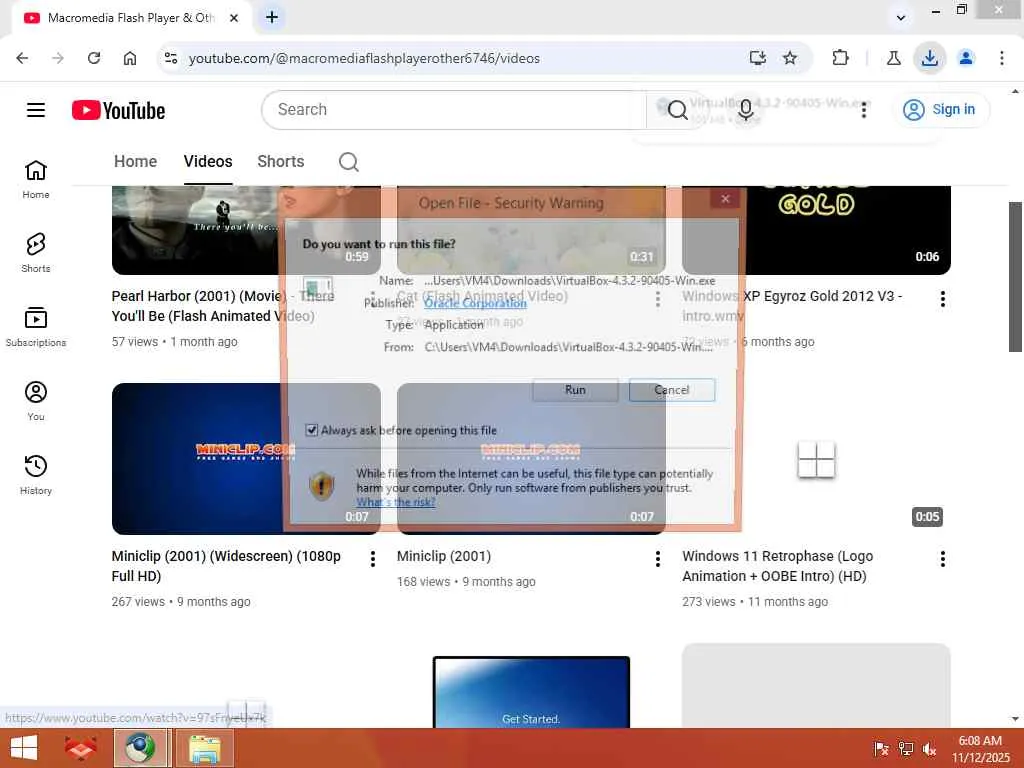Click Cancel in the Security Warning dialog
The height and width of the screenshot is (768, 1024).
coord(672,390)
